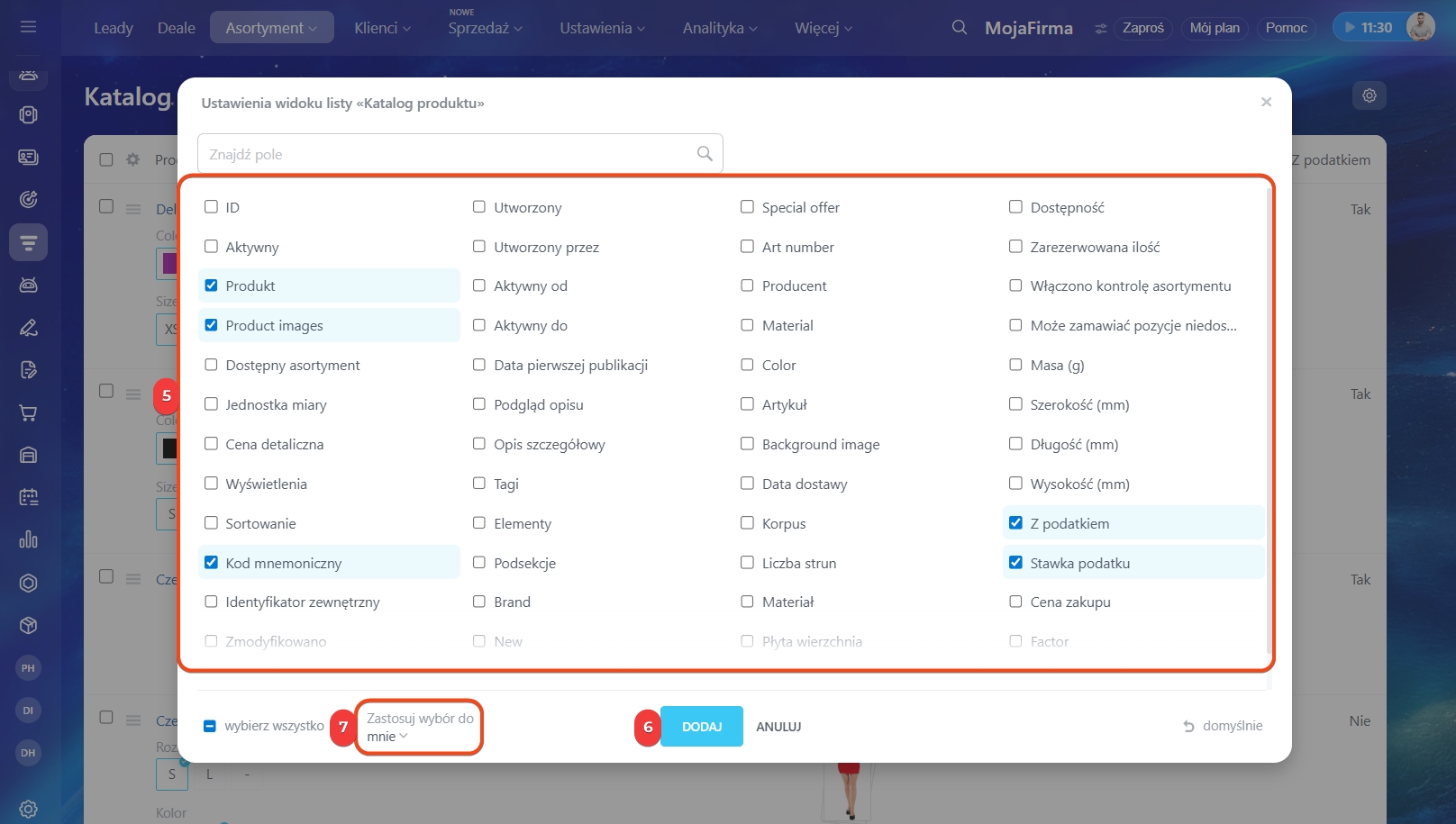Check the Cena detaliczna field
The image size is (1456, 824).
pyautogui.click(x=211, y=444)
